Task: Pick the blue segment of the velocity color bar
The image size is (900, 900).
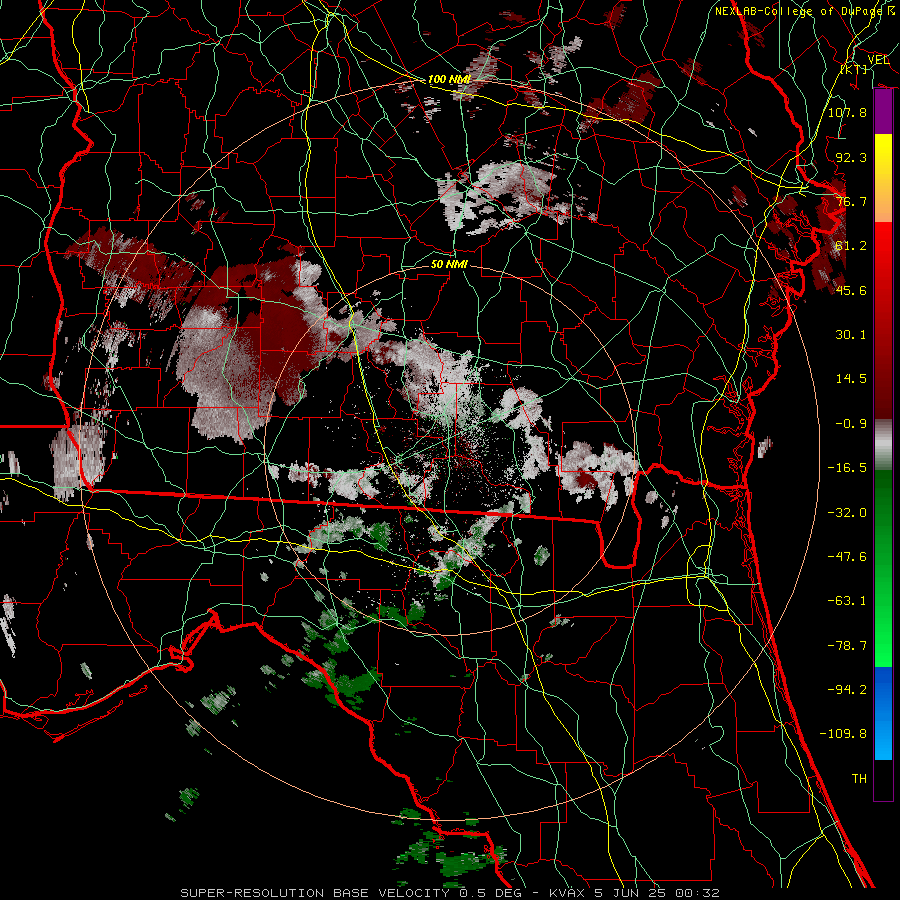Action: (883, 713)
